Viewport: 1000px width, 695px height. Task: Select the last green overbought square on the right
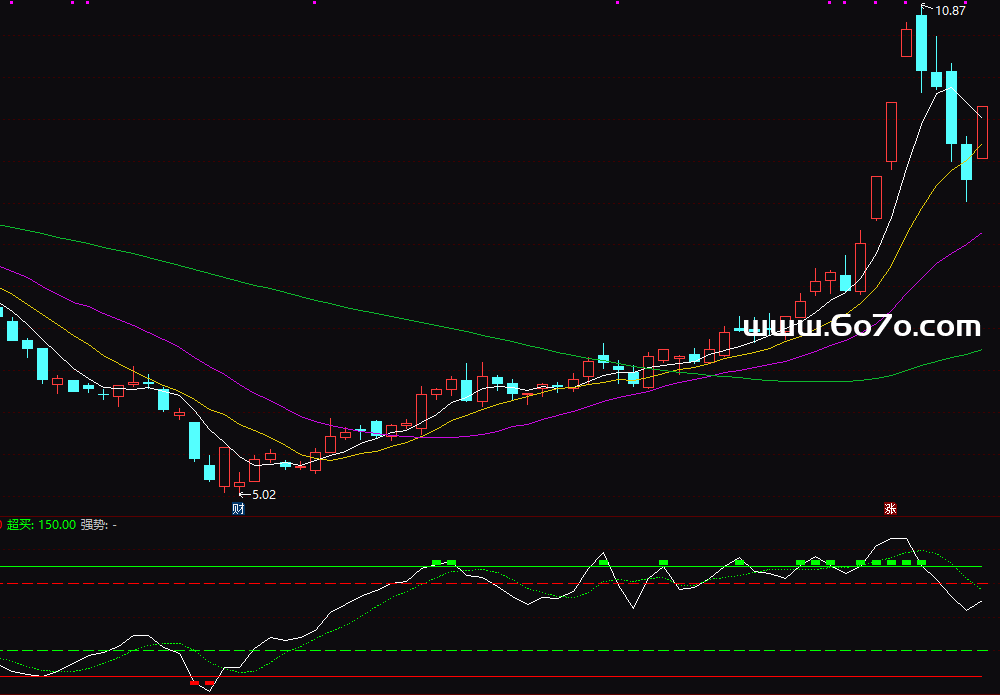pyautogui.click(x=922, y=562)
